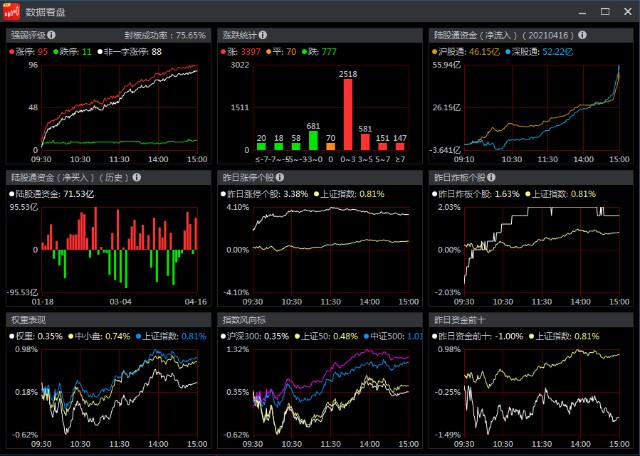Viewport: 640px width, 456px height.
Task: Open info icon for 陆股通资金(净流入) panel
Action: point(554,35)
